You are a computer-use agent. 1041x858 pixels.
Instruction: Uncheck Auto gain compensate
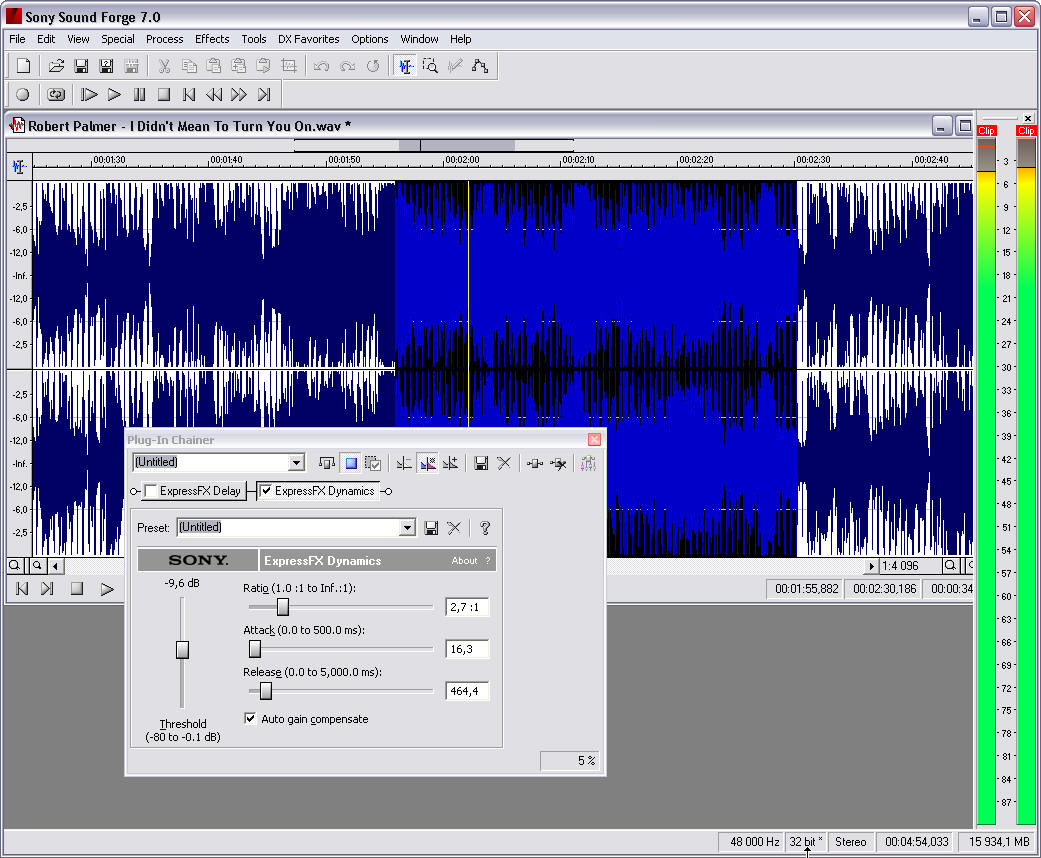point(250,719)
